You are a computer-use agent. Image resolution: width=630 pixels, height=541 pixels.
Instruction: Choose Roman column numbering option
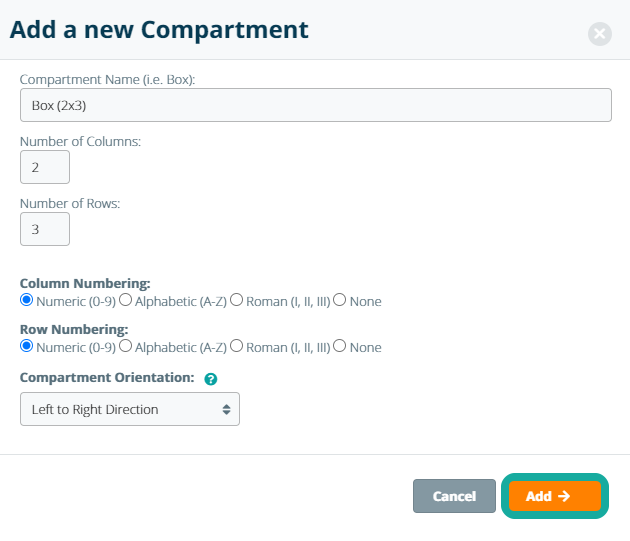pyautogui.click(x=237, y=300)
